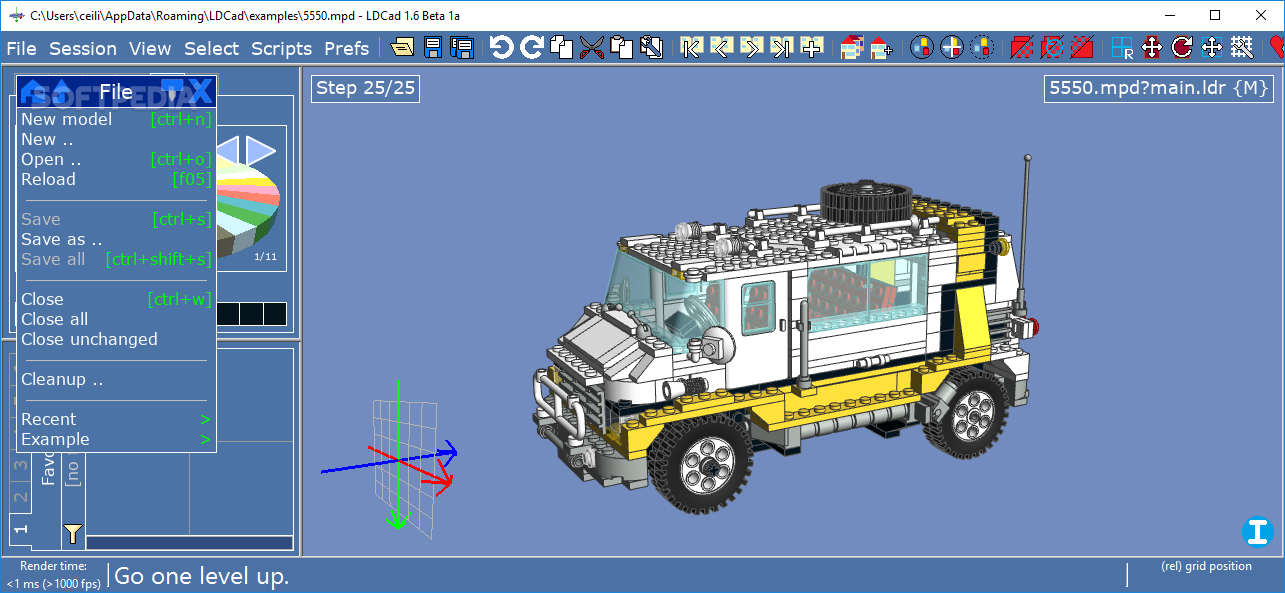This screenshot has height=593, width=1285.
Task: Click the Step 25/25 indicator
Action: pyautogui.click(x=365, y=88)
